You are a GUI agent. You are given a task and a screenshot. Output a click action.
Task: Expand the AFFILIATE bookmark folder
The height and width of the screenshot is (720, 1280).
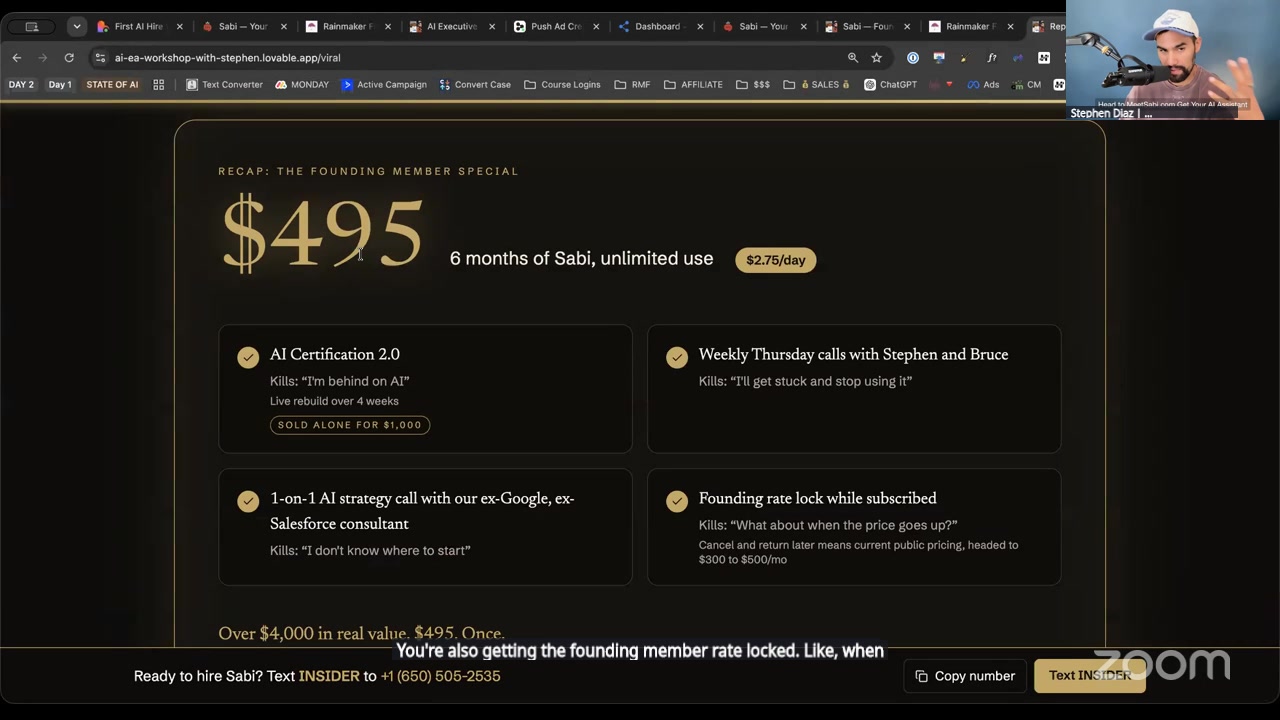point(693,85)
